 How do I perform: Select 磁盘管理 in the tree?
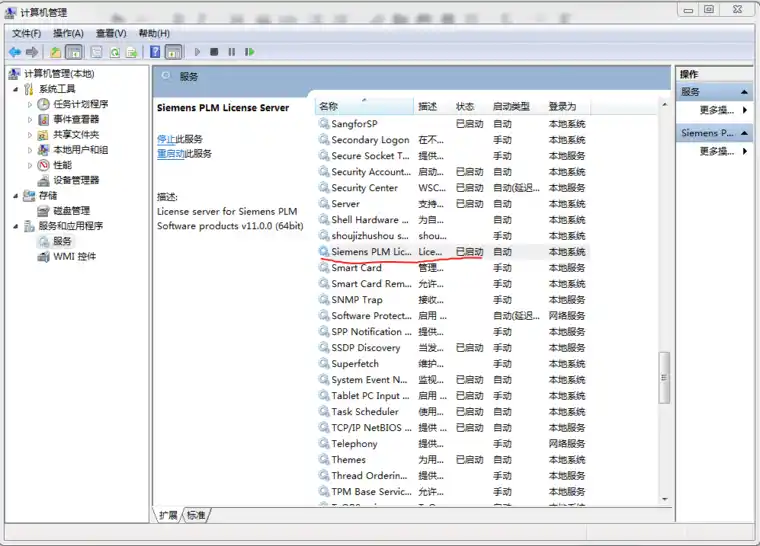71,211
